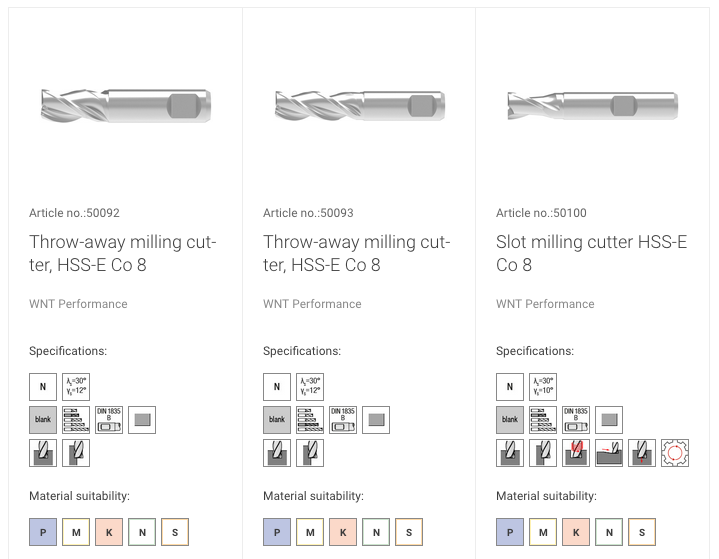Click the 'blank' coating icon for article 50093
The width and height of the screenshot is (719, 559).
(277, 420)
